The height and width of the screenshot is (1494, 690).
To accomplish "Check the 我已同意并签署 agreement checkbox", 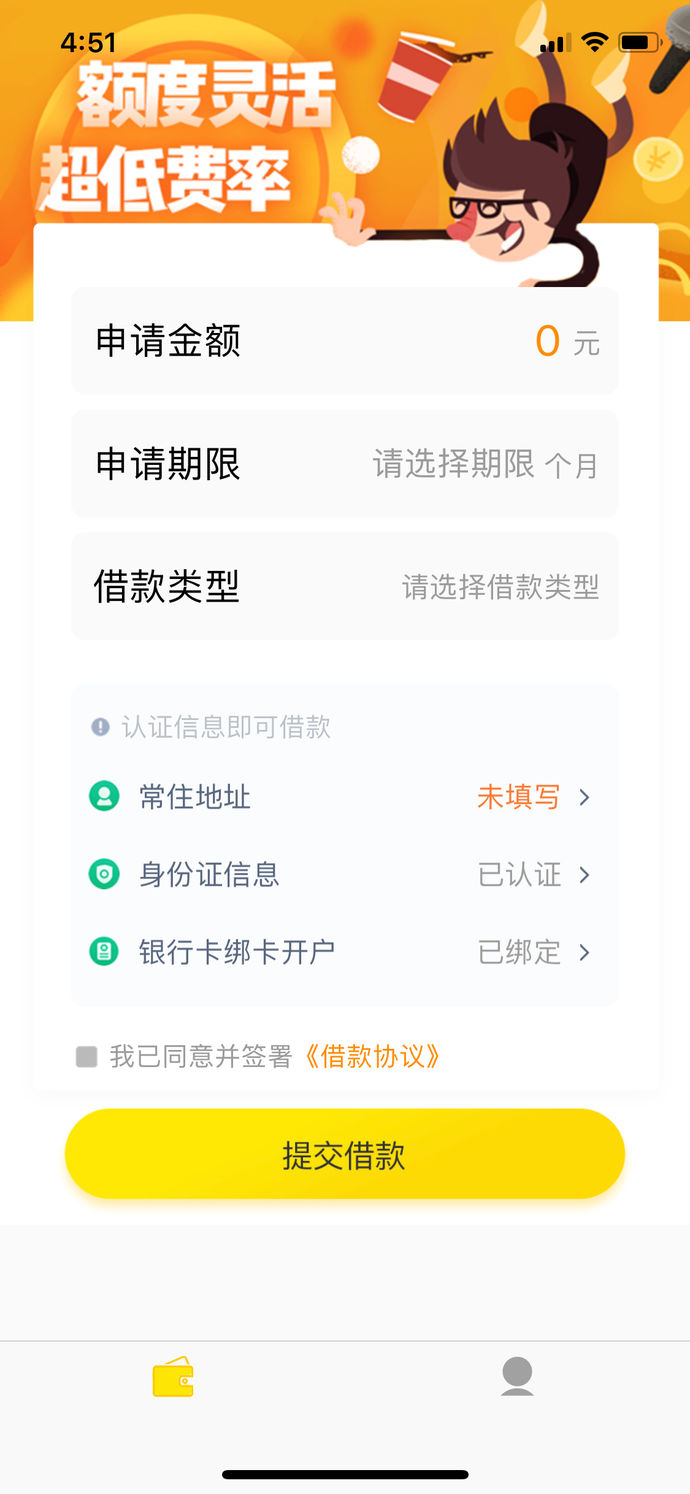I will click(x=87, y=1056).
